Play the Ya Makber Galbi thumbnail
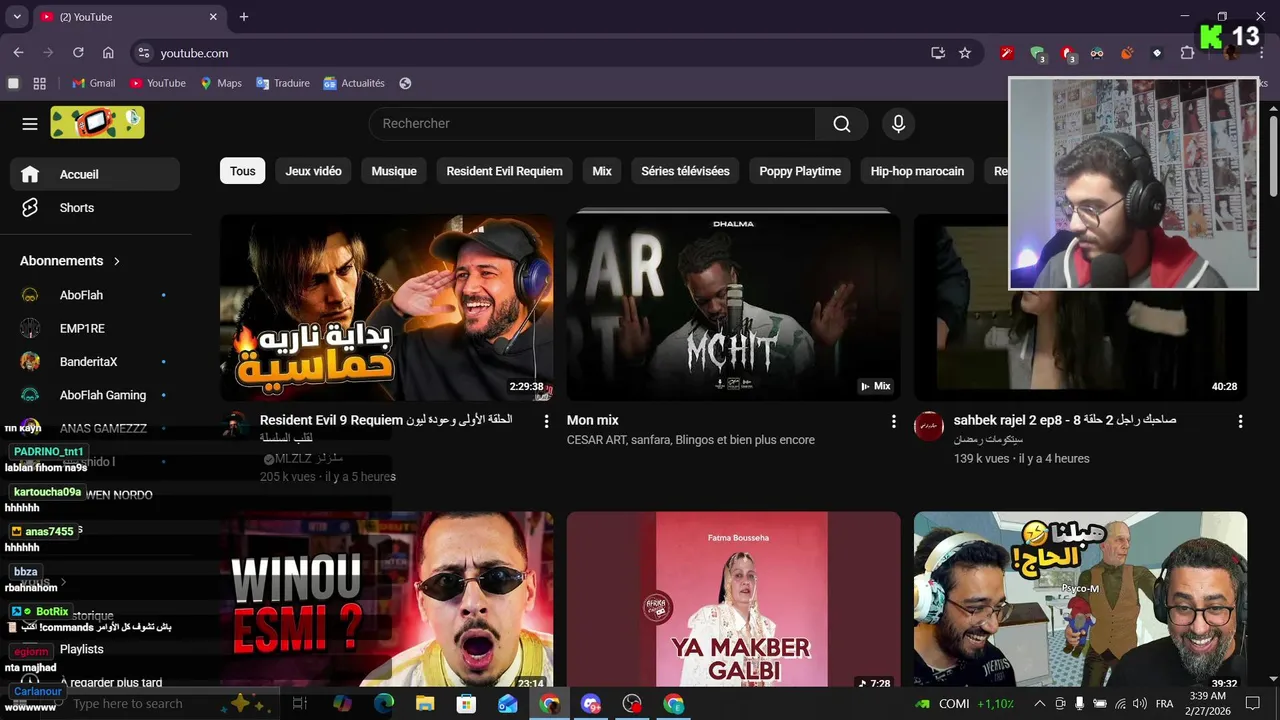This screenshot has width=1280, height=720. coord(733,600)
